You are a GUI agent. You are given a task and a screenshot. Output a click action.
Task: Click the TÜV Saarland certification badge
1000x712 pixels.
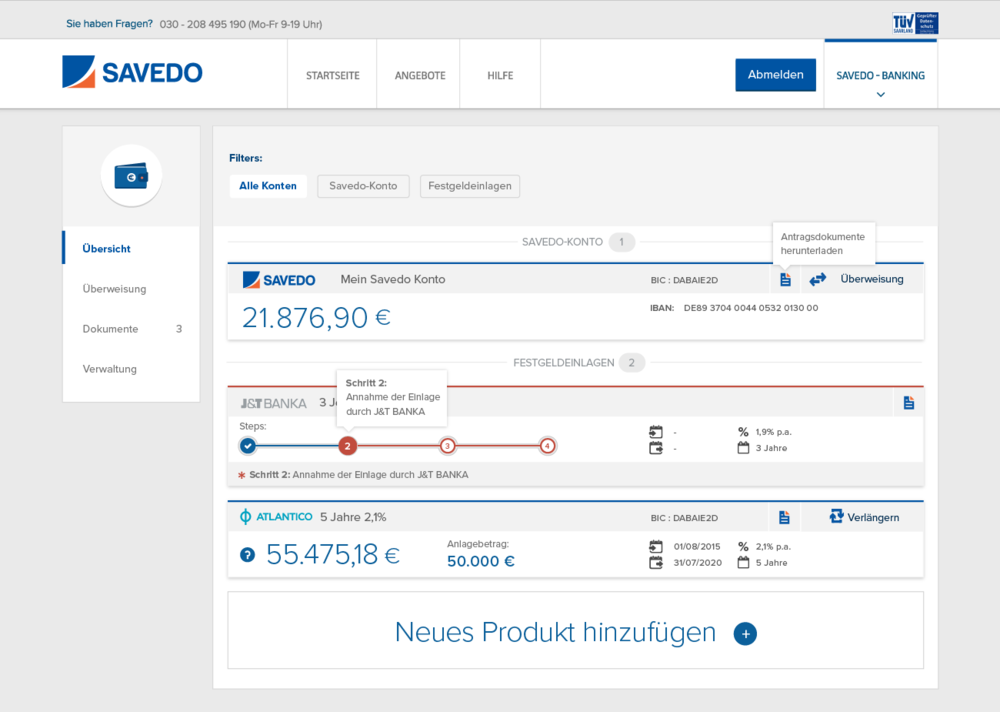click(915, 23)
